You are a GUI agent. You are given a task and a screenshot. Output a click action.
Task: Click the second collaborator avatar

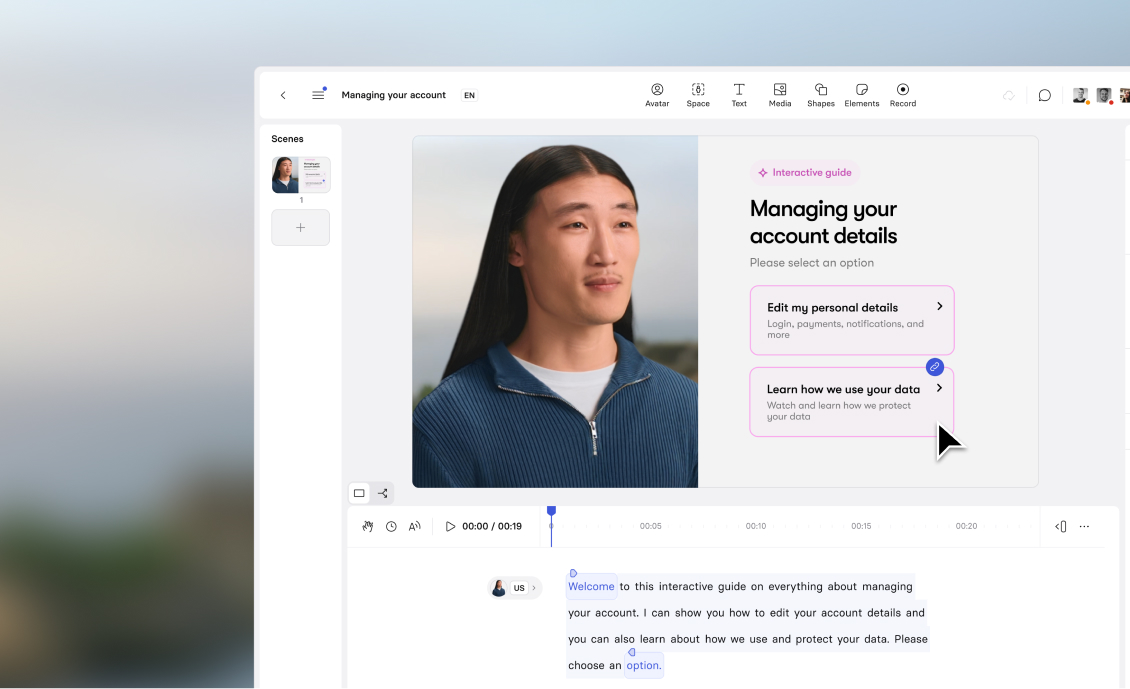[x=1104, y=95]
